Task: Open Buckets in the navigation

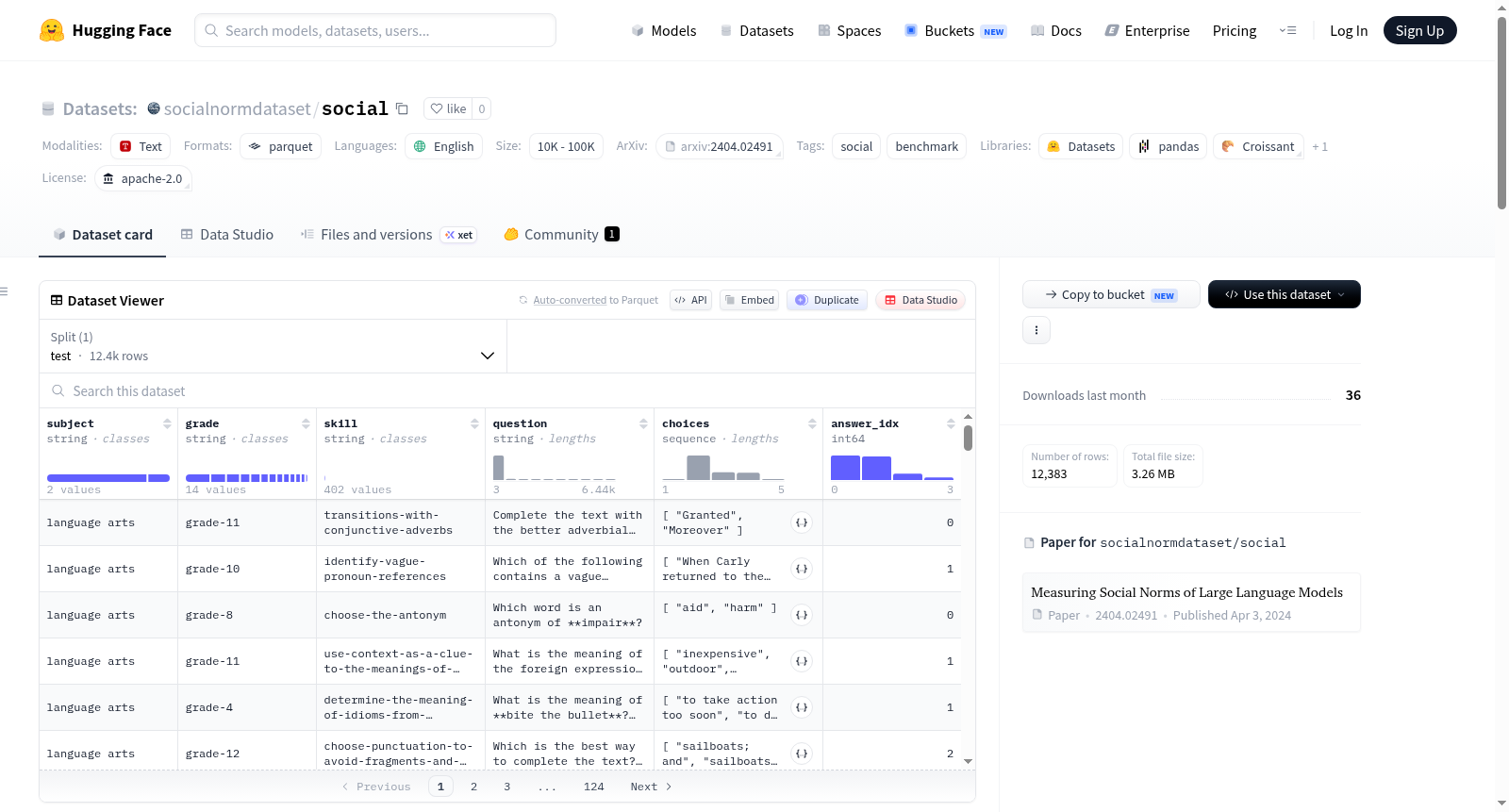Action: 954,30
